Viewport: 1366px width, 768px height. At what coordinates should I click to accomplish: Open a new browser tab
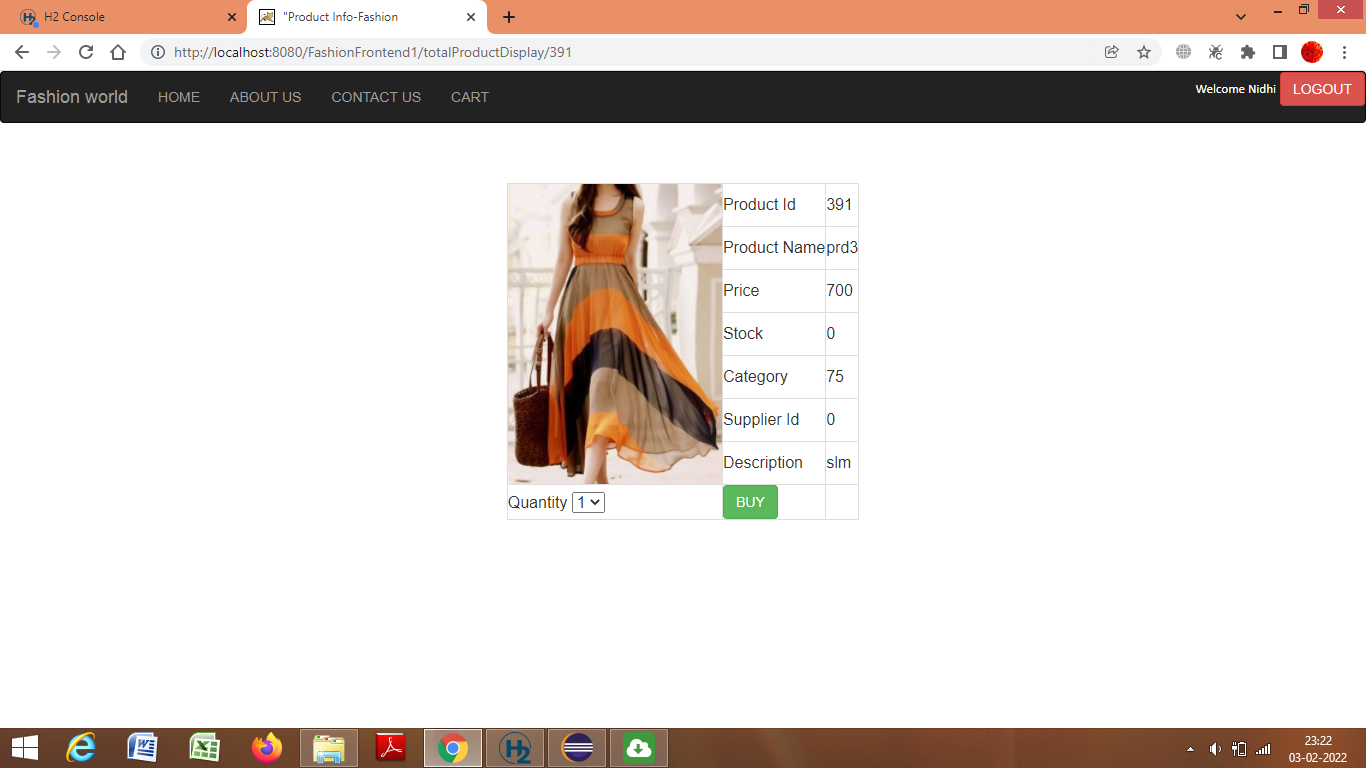tap(509, 17)
